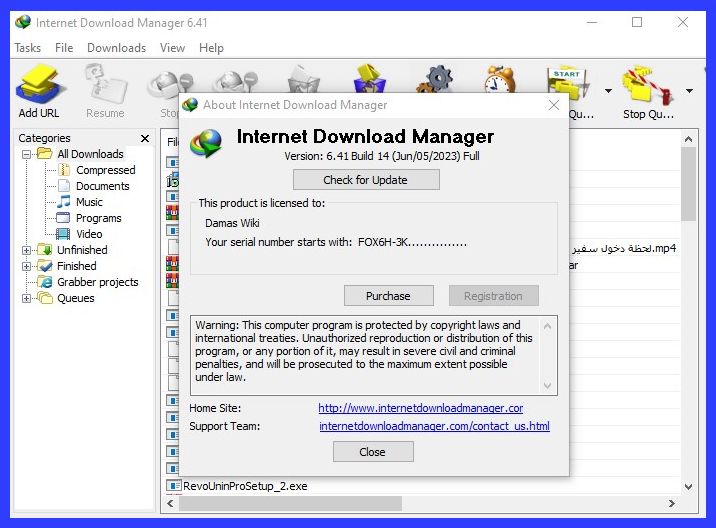The image size is (716, 528).
Task: Click the version 6.41 Build 14 text
Action: [382, 156]
